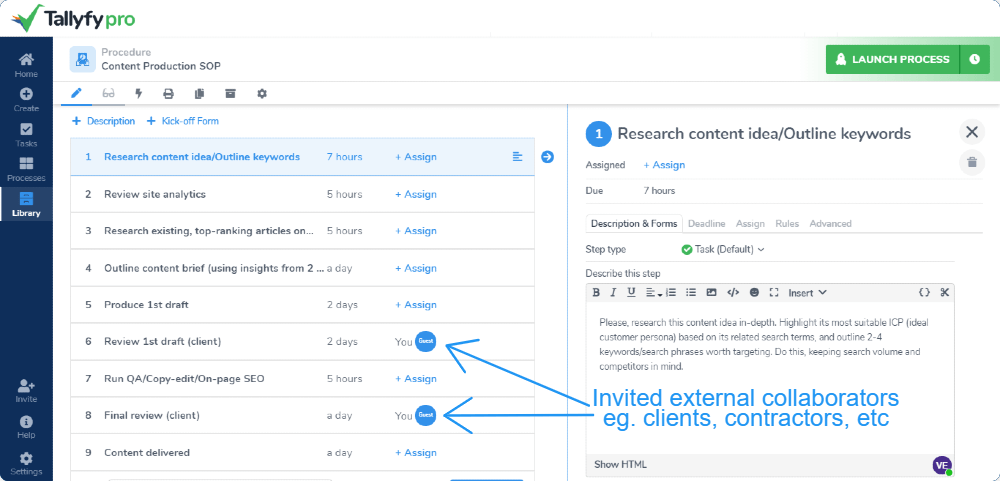Click the 7 hours due value
This screenshot has width=1000, height=481.
(x=659, y=191)
